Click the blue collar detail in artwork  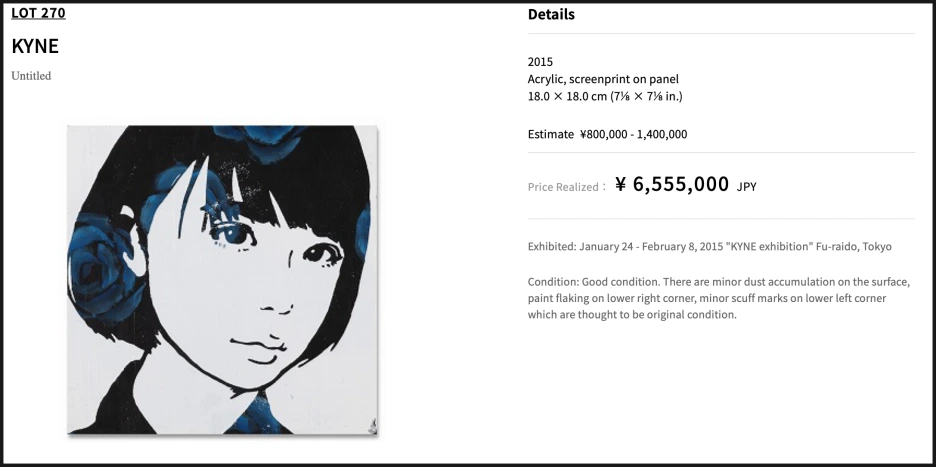coord(255,415)
